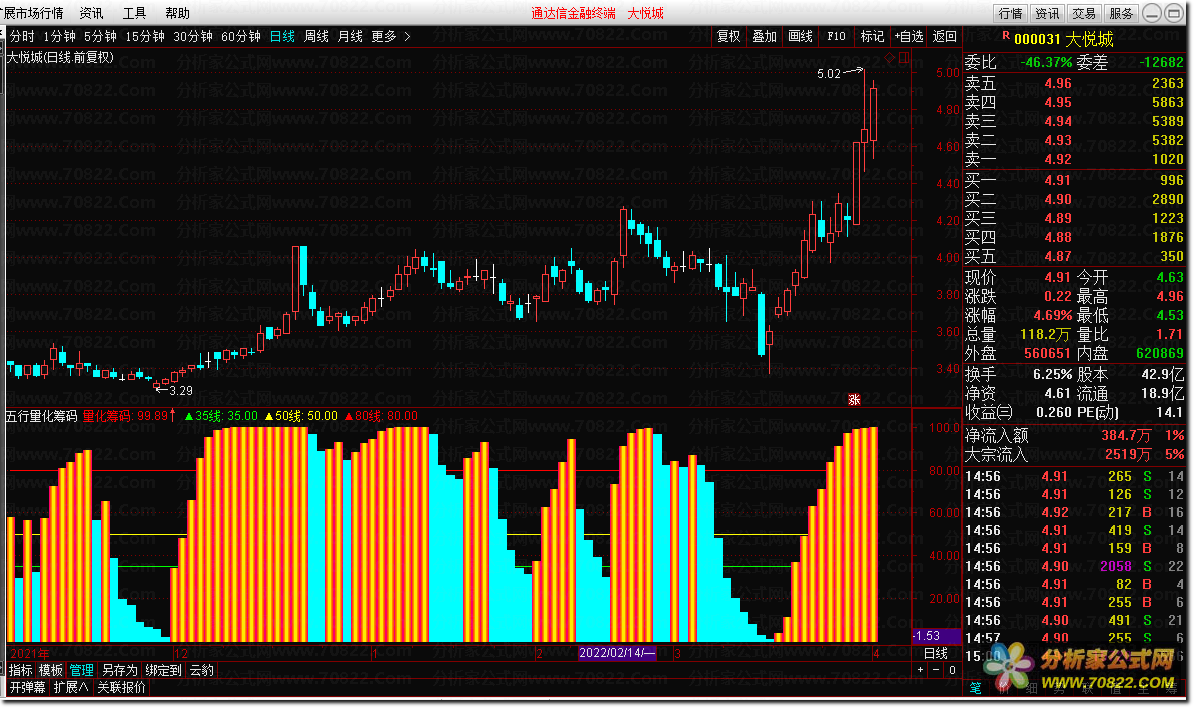
Task: Click the red split-window chart icon
Action: point(904,58)
